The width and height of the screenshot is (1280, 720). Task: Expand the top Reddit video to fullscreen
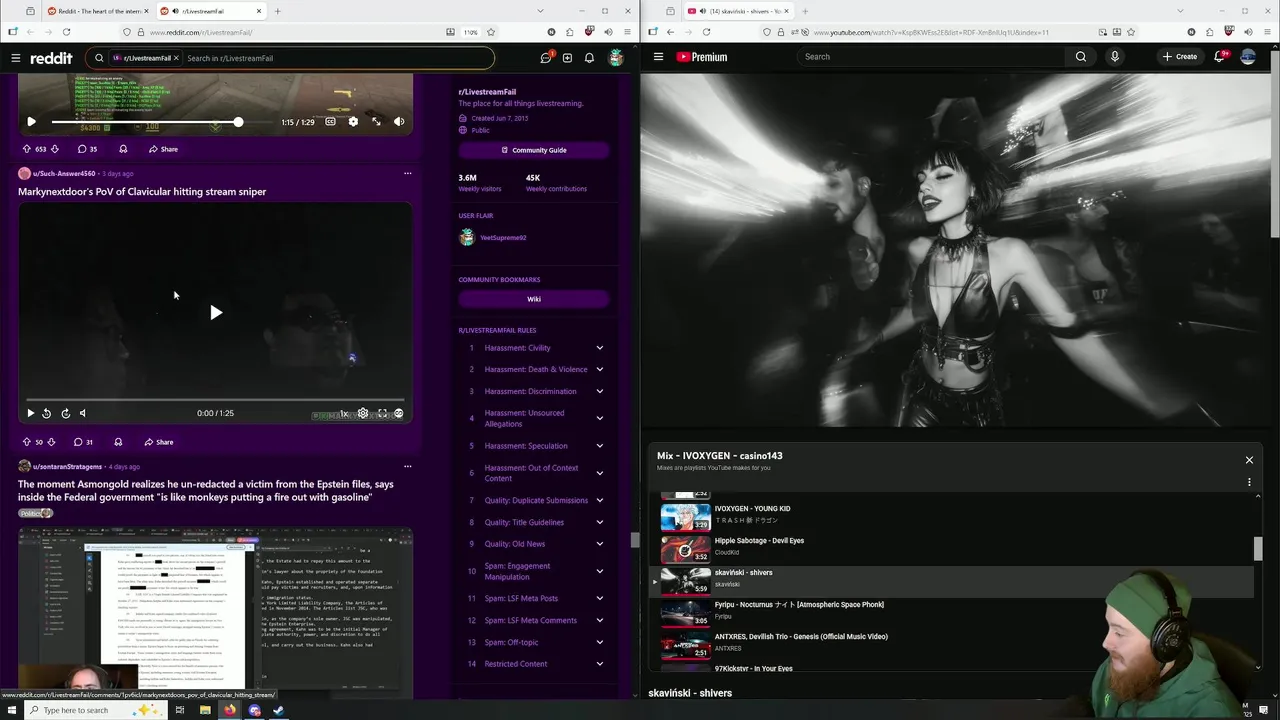tap(376, 122)
